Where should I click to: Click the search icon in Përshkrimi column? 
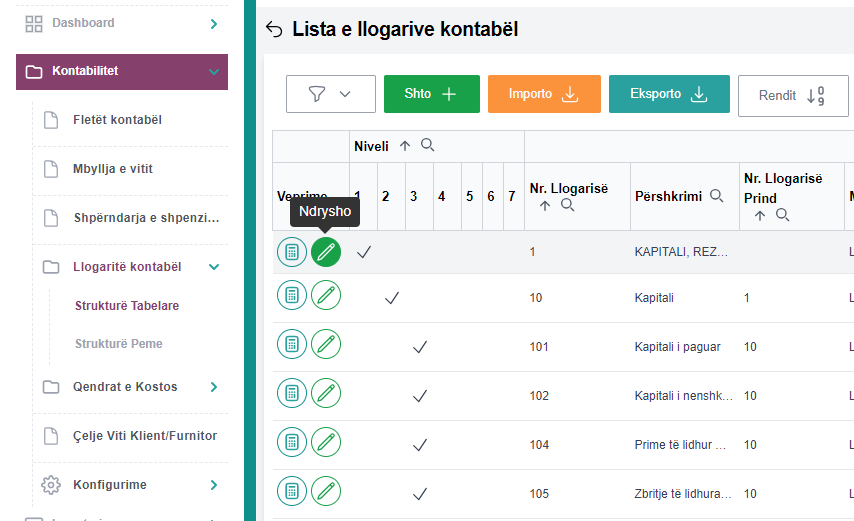(x=717, y=196)
